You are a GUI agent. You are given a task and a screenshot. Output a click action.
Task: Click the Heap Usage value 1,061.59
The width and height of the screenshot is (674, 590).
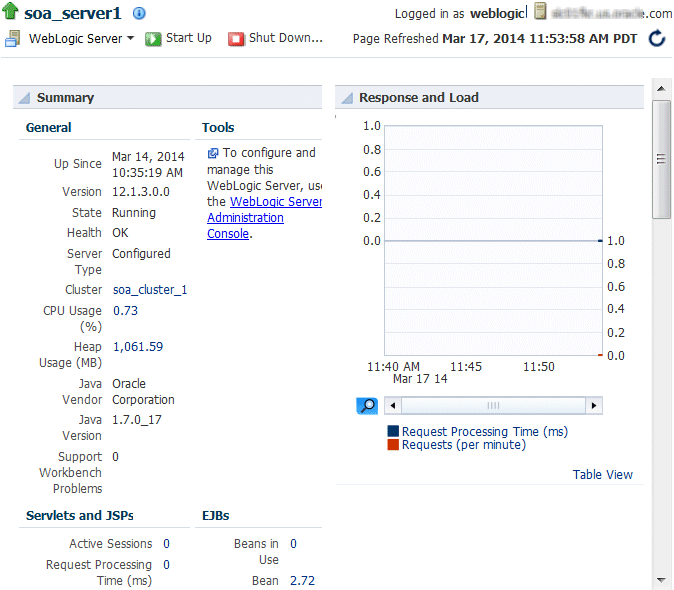tap(138, 346)
